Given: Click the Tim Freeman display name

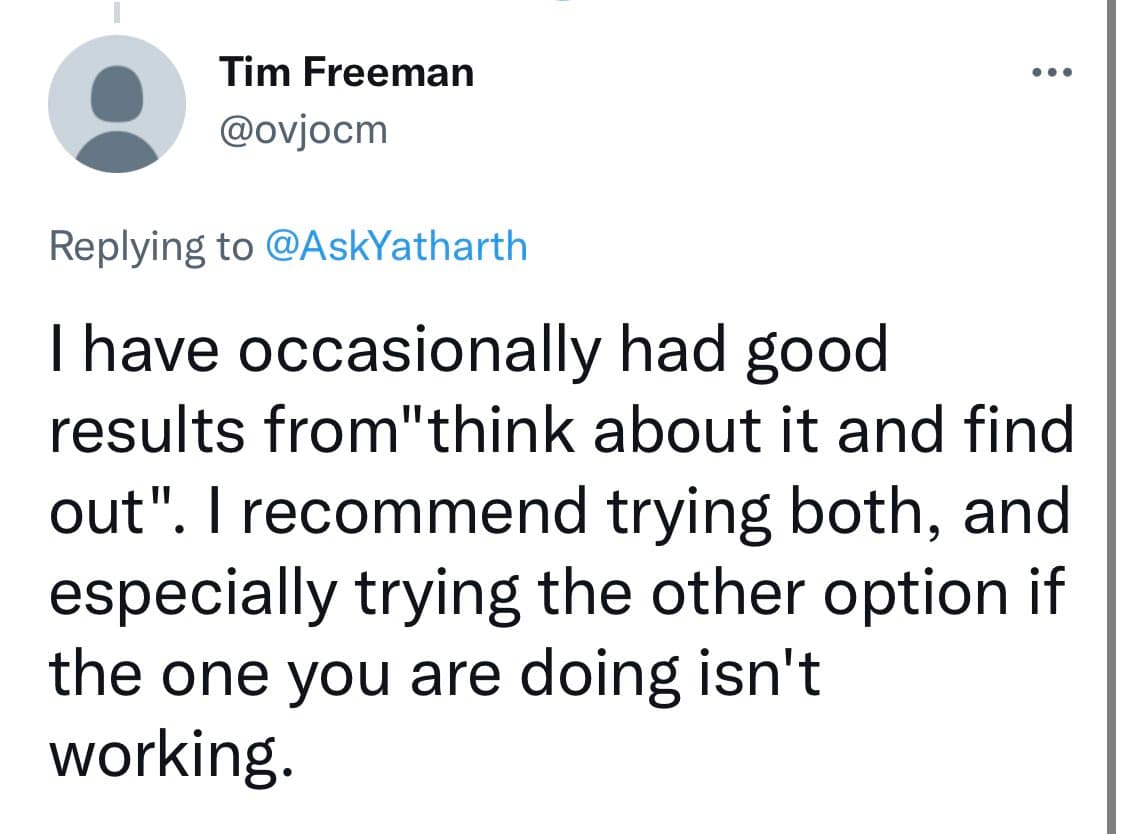Looking at the screenshot, I should click(x=346, y=72).
